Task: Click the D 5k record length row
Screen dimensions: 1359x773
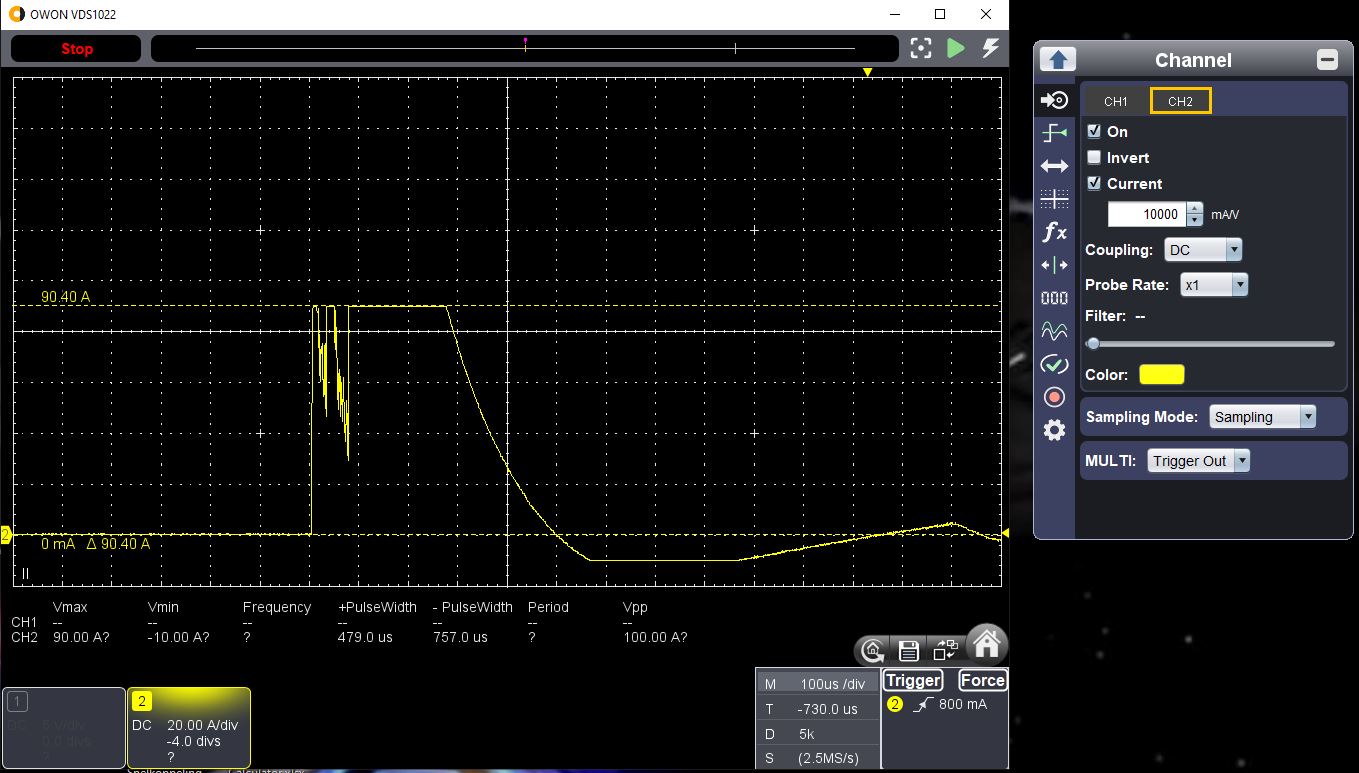Action: coord(817,734)
